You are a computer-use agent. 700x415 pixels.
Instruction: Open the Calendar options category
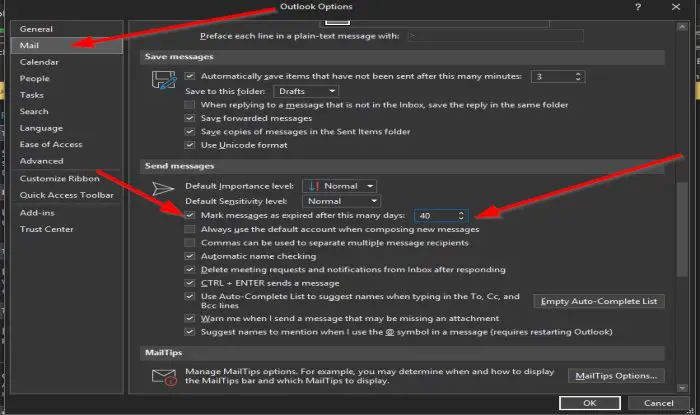pyautogui.click(x=67, y=62)
